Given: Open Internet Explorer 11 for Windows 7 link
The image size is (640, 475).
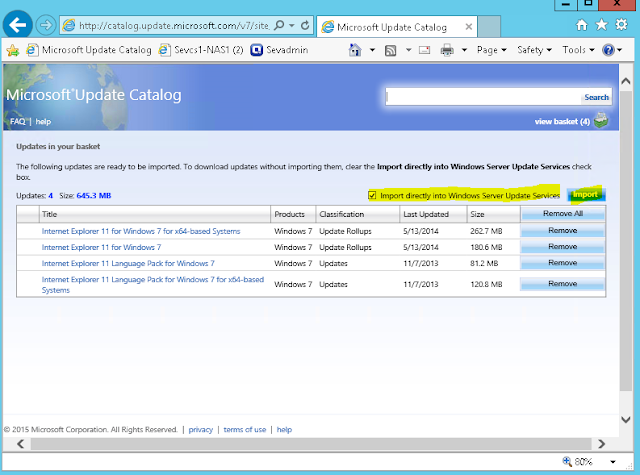Looking at the screenshot, I should tap(101, 247).
